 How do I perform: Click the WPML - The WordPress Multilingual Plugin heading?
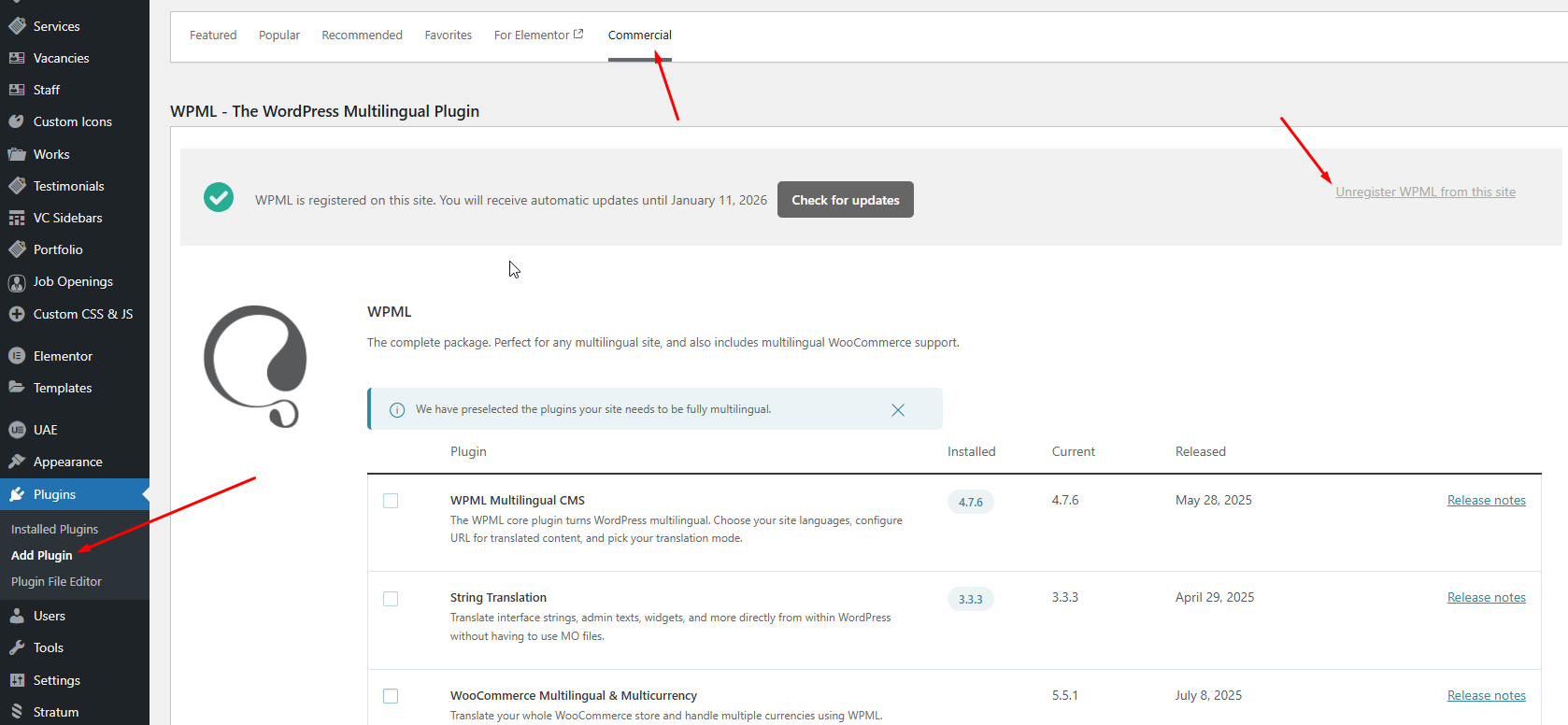pyautogui.click(x=324, y=111)
